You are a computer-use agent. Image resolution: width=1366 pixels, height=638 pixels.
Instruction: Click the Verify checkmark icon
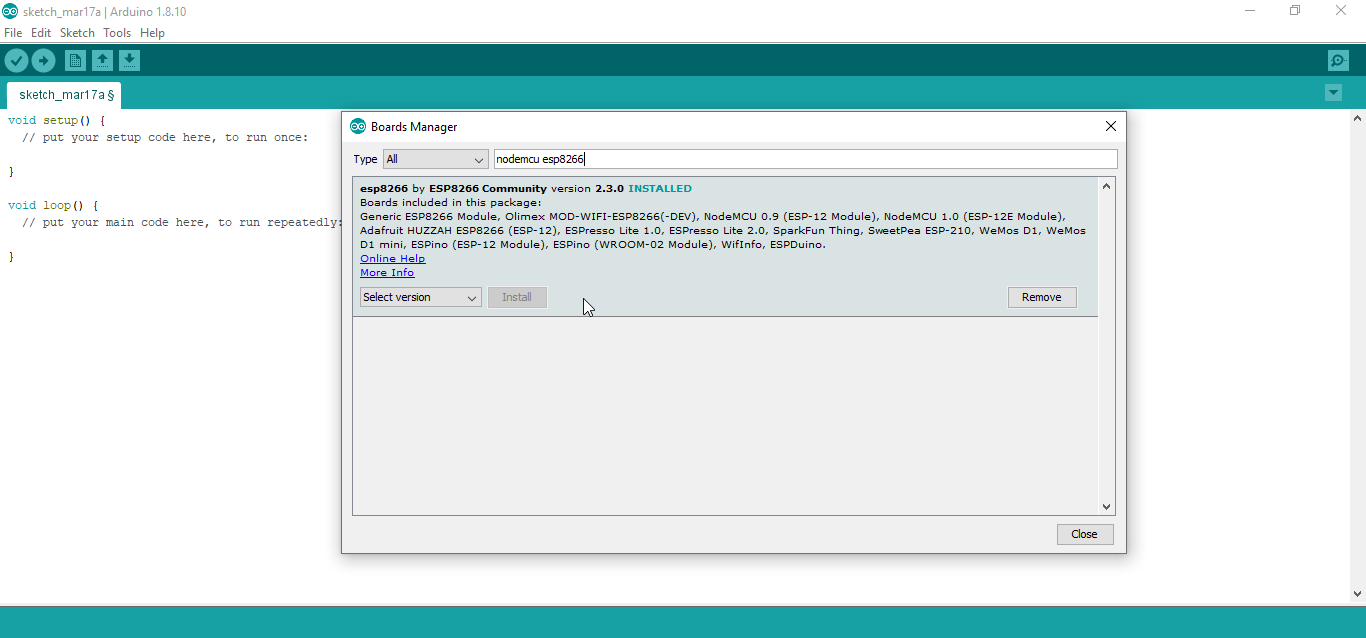[16, 61]
